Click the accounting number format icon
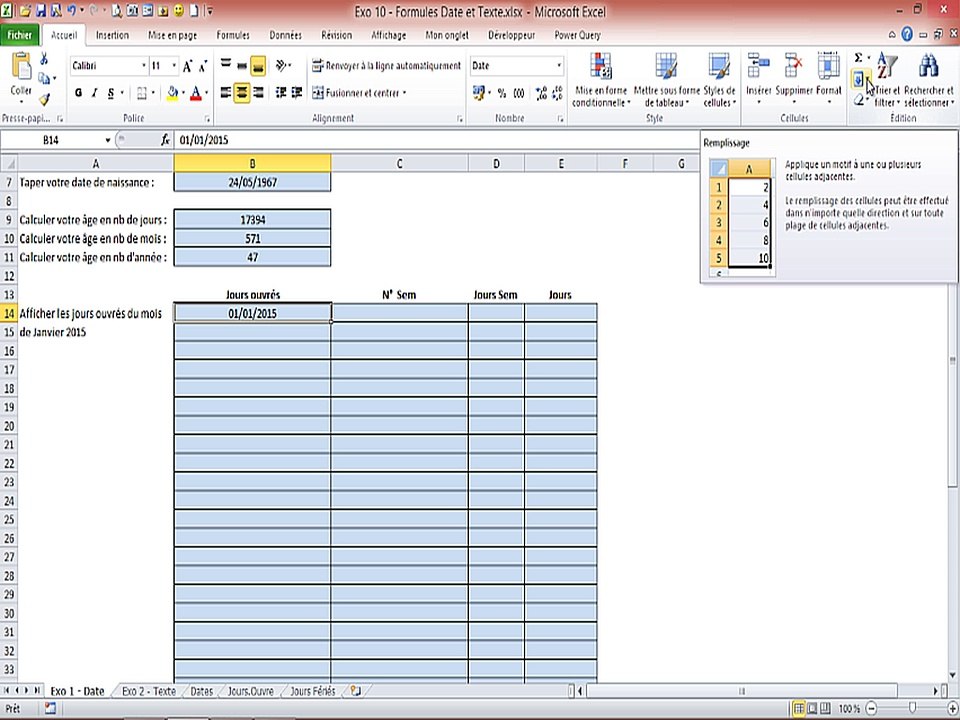This screenshot has height=720, width=960. pyautogui.click(x=479, y=93)
